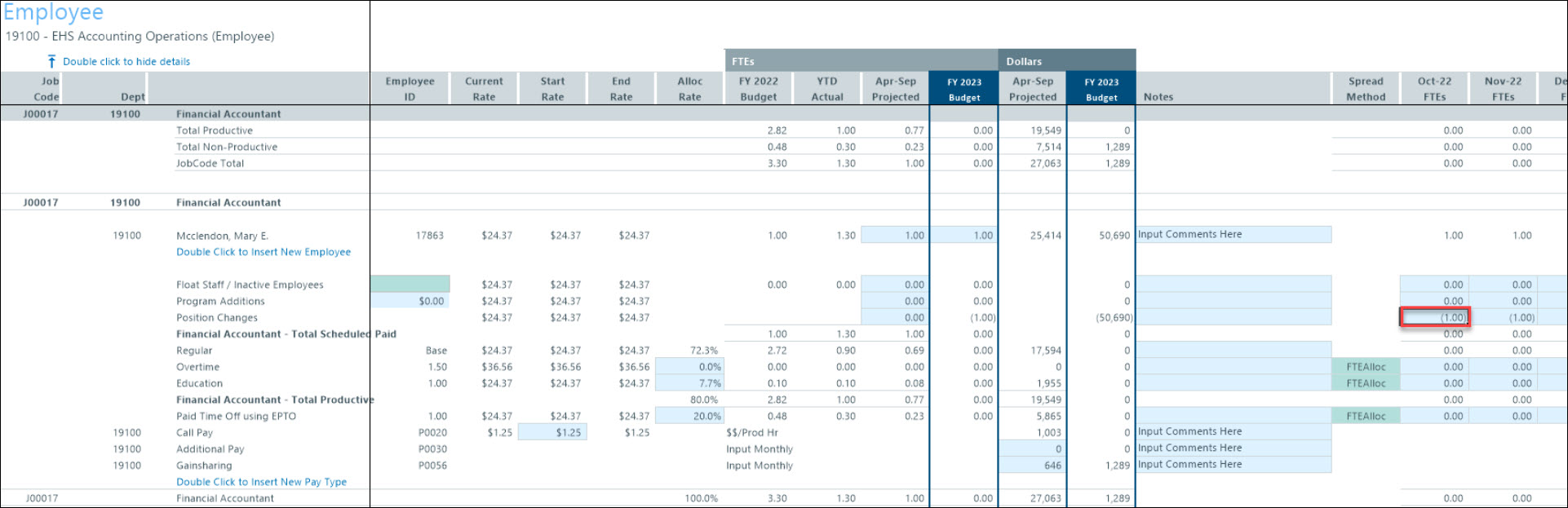1568x508 pixels.
Task: Select Call Pay Start Rate $1.25 cell
Action: click(552, 432)
